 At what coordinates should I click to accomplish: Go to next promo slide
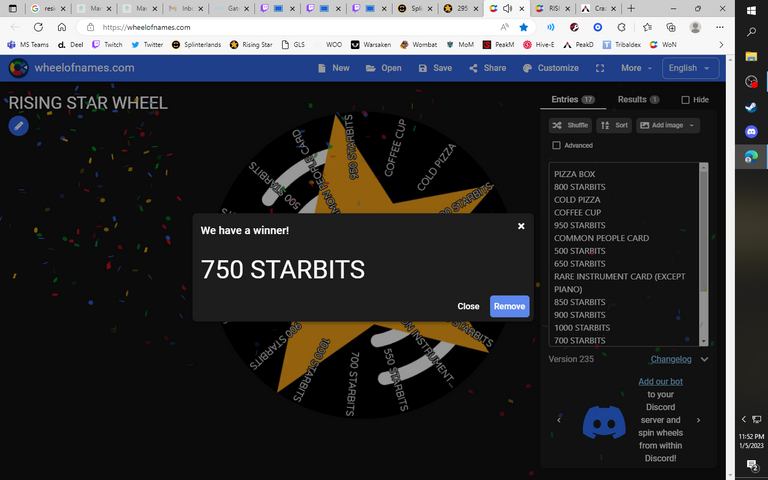pos(698,420)
